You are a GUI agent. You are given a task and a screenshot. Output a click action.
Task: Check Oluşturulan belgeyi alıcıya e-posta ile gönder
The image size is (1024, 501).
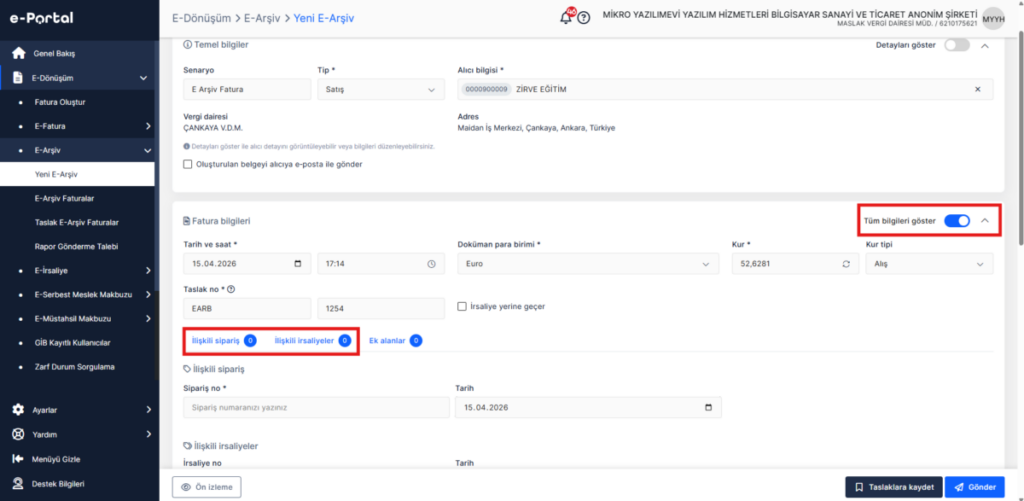tap(188, 165)
